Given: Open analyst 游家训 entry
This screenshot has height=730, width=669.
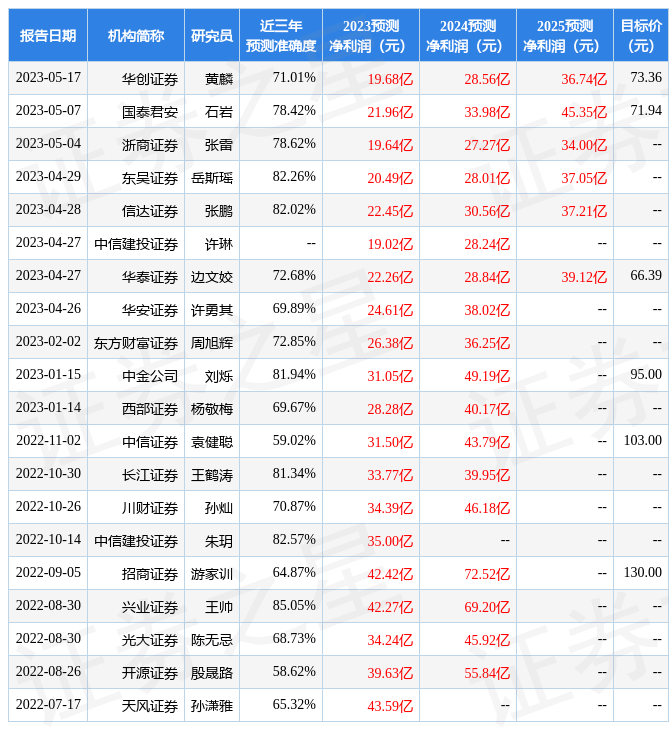Looking at the screenshot, I should tap(212, 573).
